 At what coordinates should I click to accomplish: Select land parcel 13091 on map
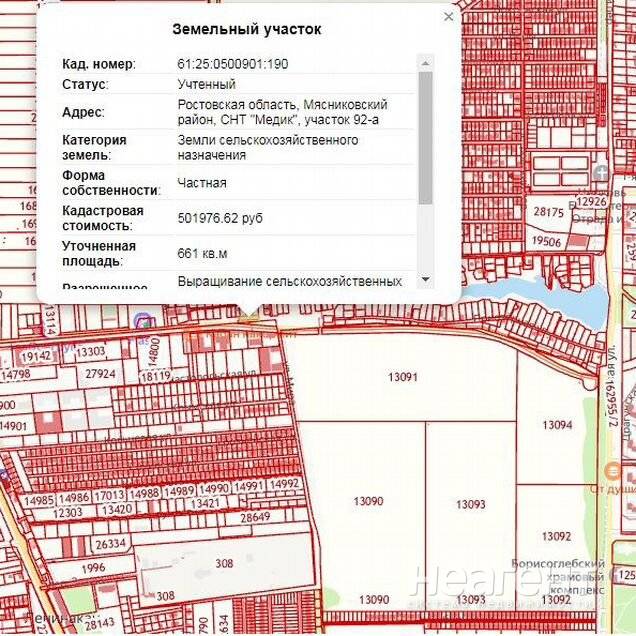402,378
